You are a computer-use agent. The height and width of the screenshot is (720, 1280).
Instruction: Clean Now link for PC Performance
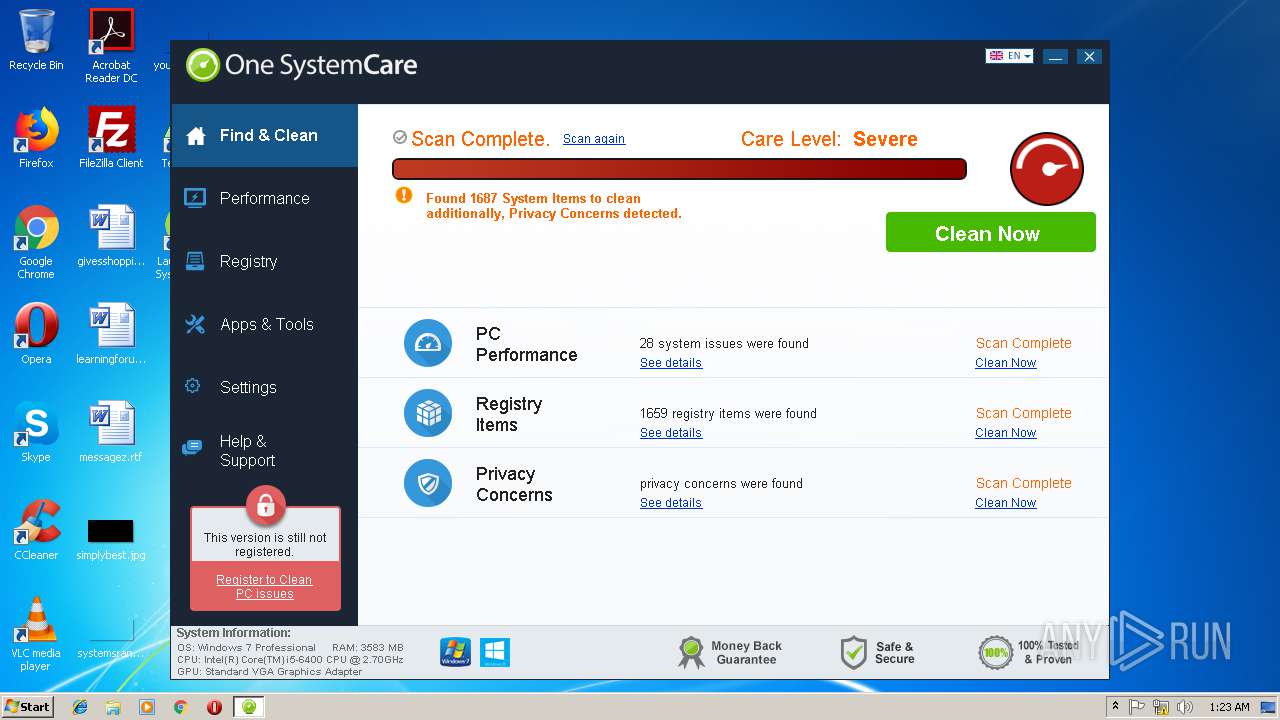pos(1005,363)
